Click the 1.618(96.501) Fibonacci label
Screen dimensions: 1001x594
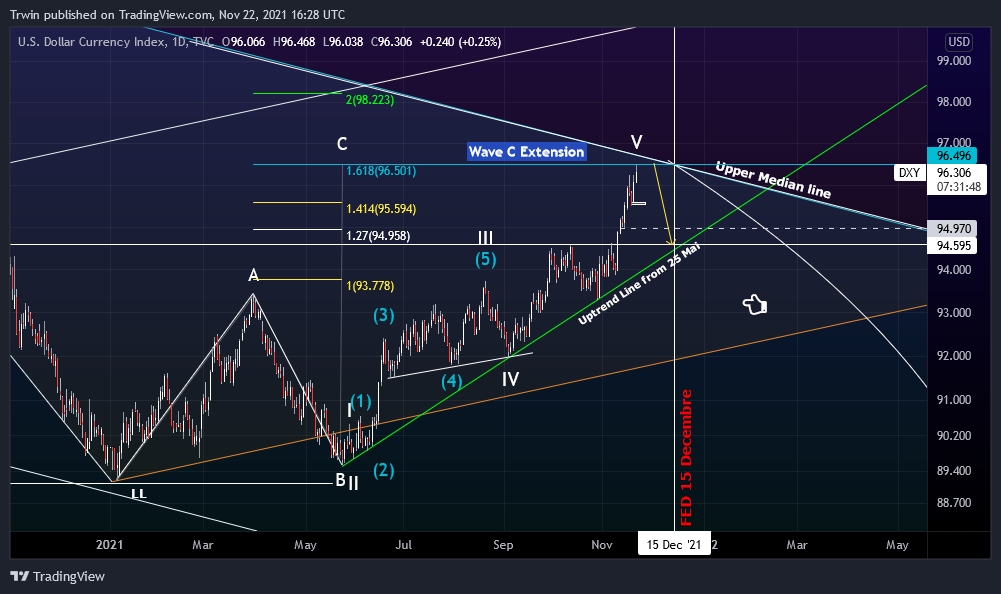[x=381, y=171]
